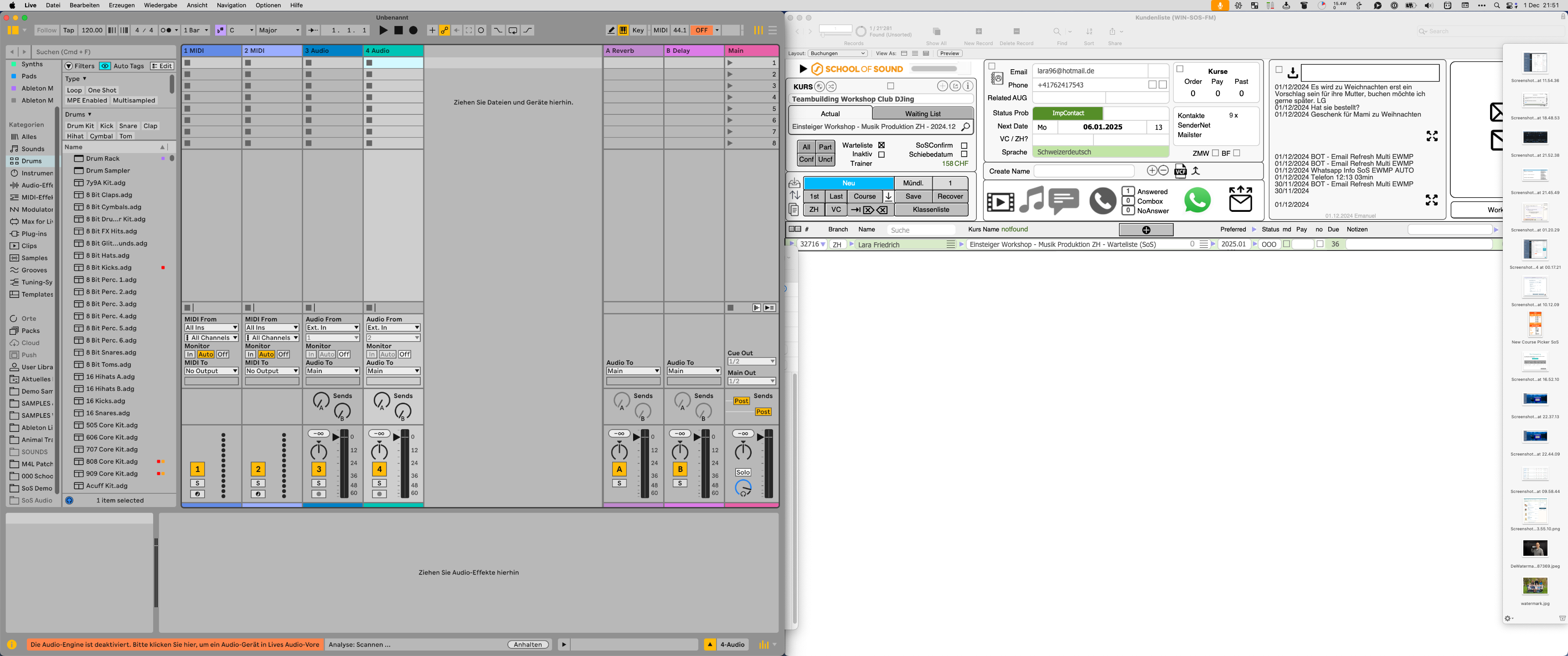This screenshot has width=1568, height=656.
Task: Solo the 3 Audio track
Action: click(318, 483)
